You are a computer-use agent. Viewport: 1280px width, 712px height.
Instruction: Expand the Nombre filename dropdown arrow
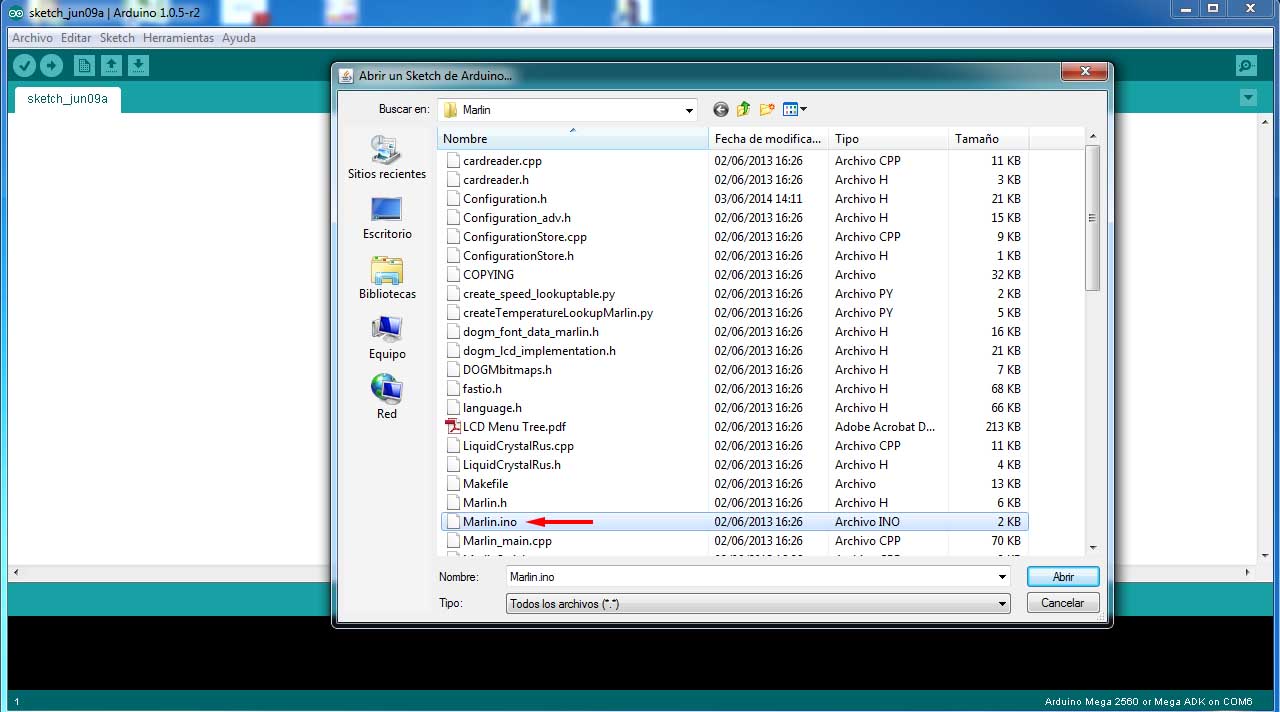(1002, 577)
